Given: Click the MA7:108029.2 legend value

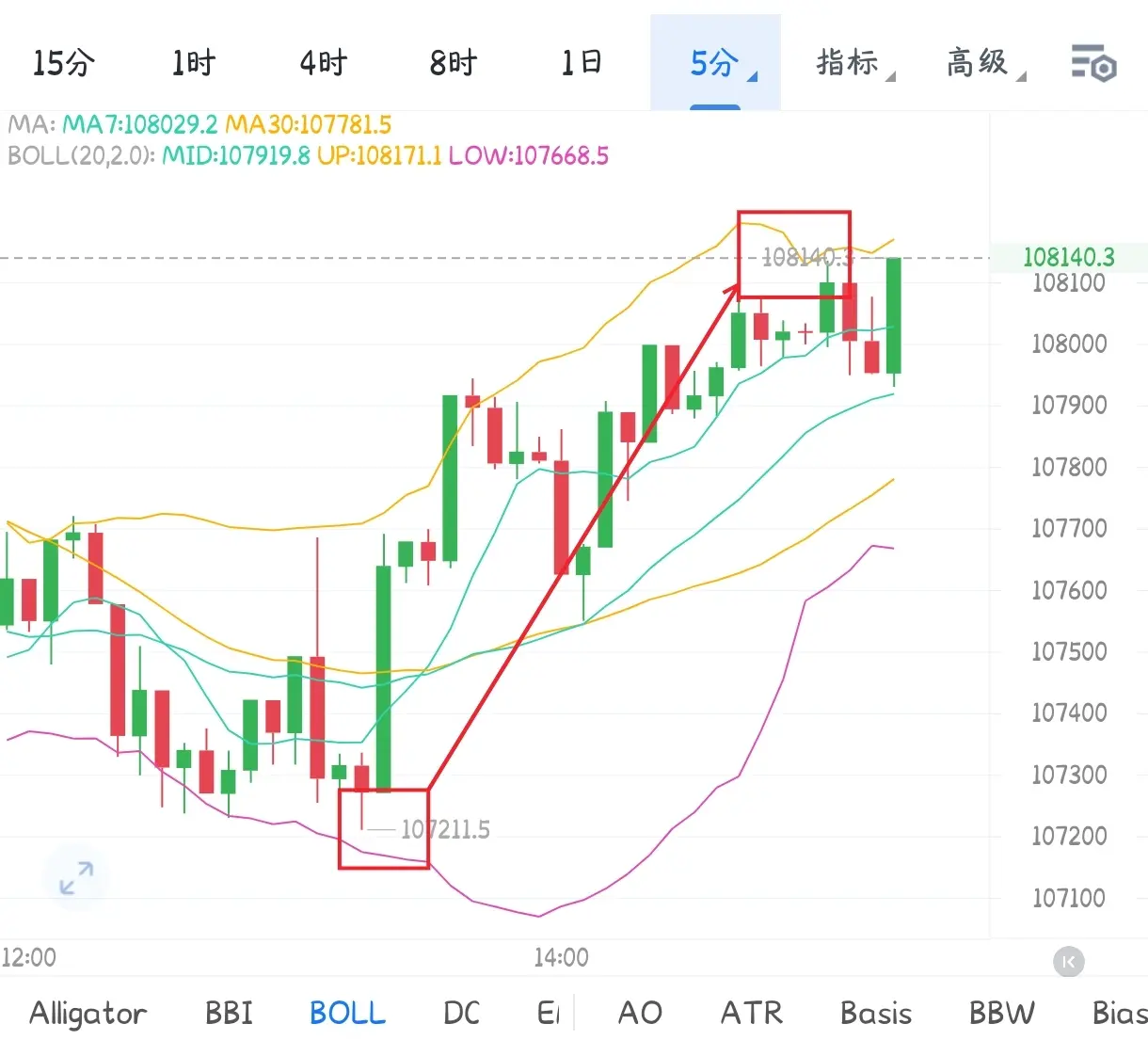Looking at the screenshot, I should tap(140, 124).
